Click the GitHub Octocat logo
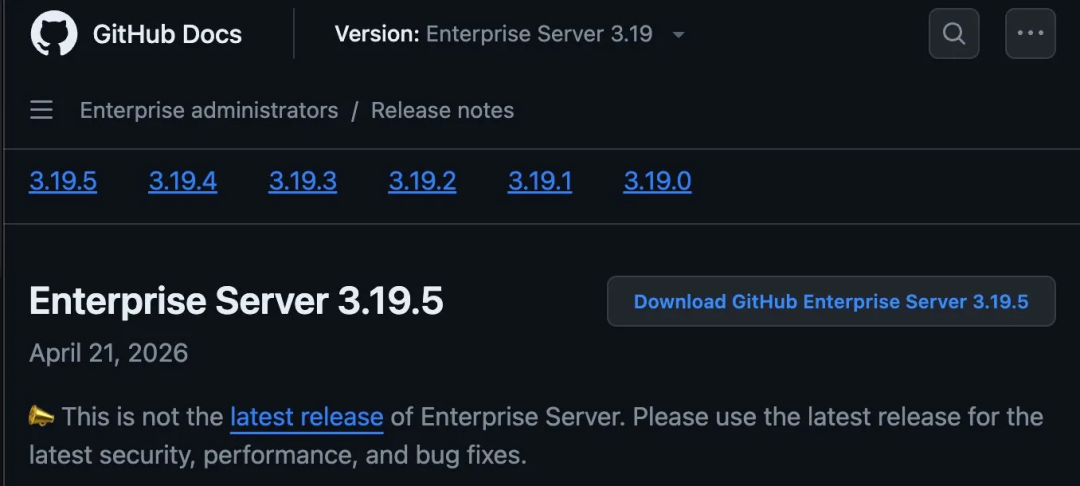The height and width of the screenshot is (486, 1080). [x=54, y=33]
